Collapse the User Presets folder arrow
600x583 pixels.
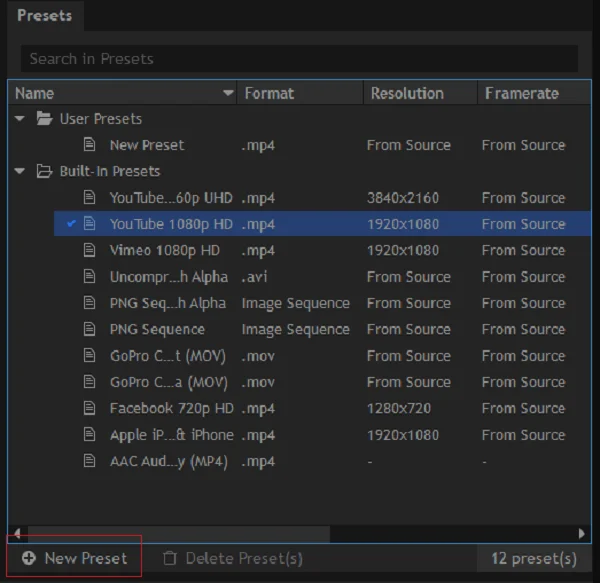coord(20,119)
